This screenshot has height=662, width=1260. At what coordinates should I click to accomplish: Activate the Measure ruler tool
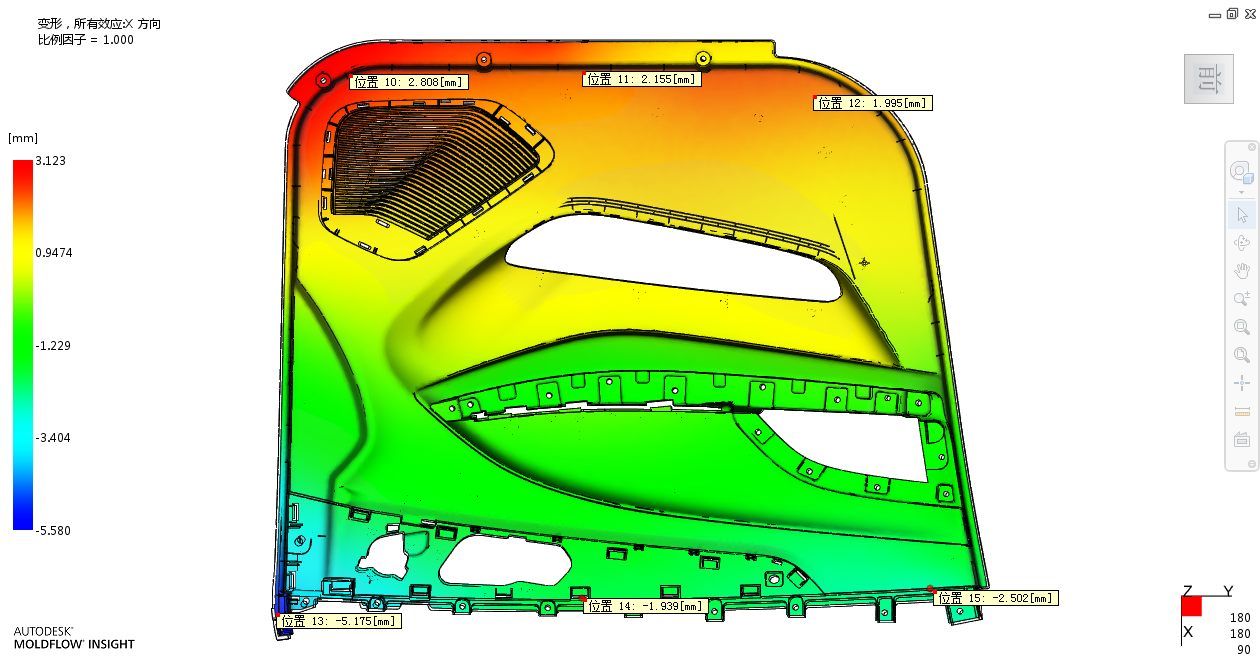tap(1242, 411)
